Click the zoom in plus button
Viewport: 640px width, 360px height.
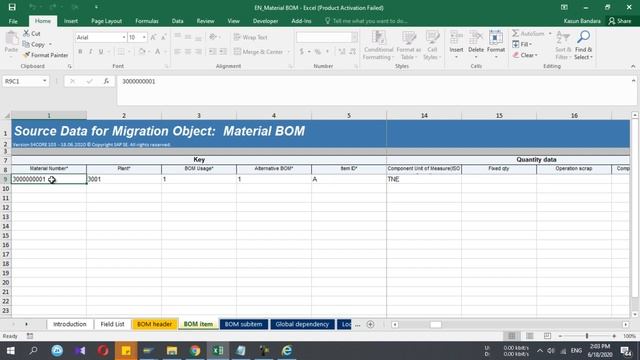pos(614,336)
